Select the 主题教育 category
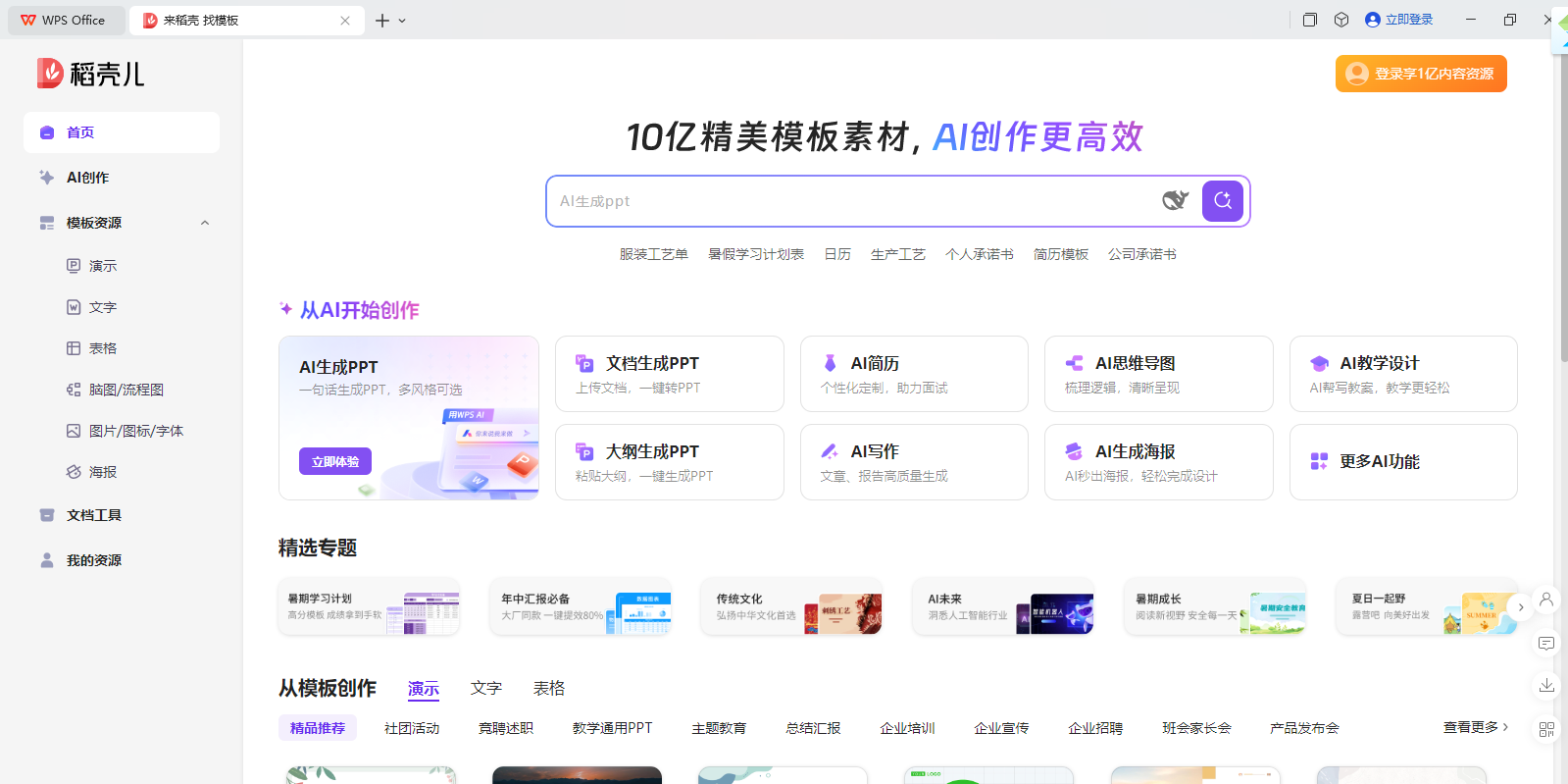Screen dimensions: 1568x784 [719, 728]
